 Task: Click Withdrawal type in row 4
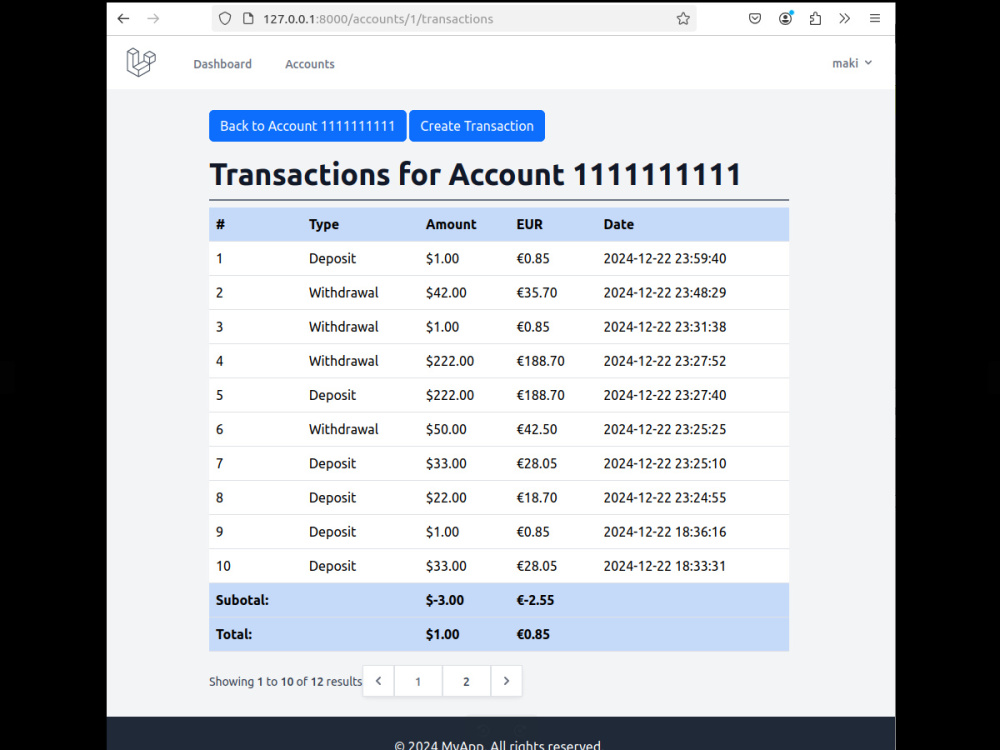(343, 361)
